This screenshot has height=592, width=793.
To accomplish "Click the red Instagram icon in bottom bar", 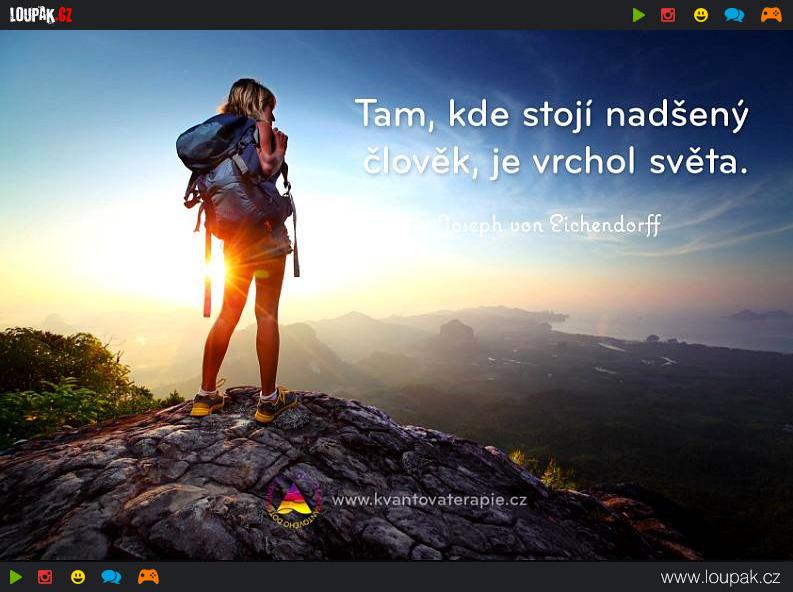I will 45,577.
